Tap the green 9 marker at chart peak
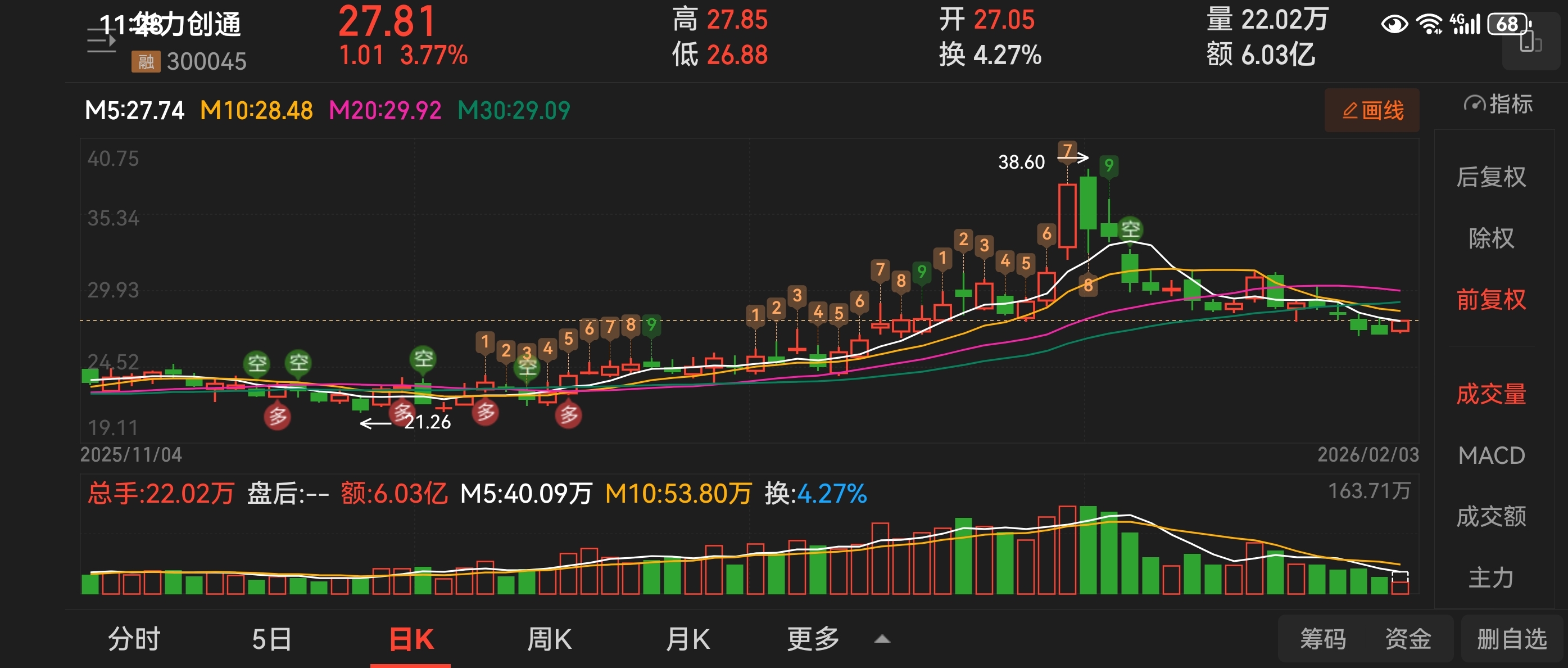 1108,166
